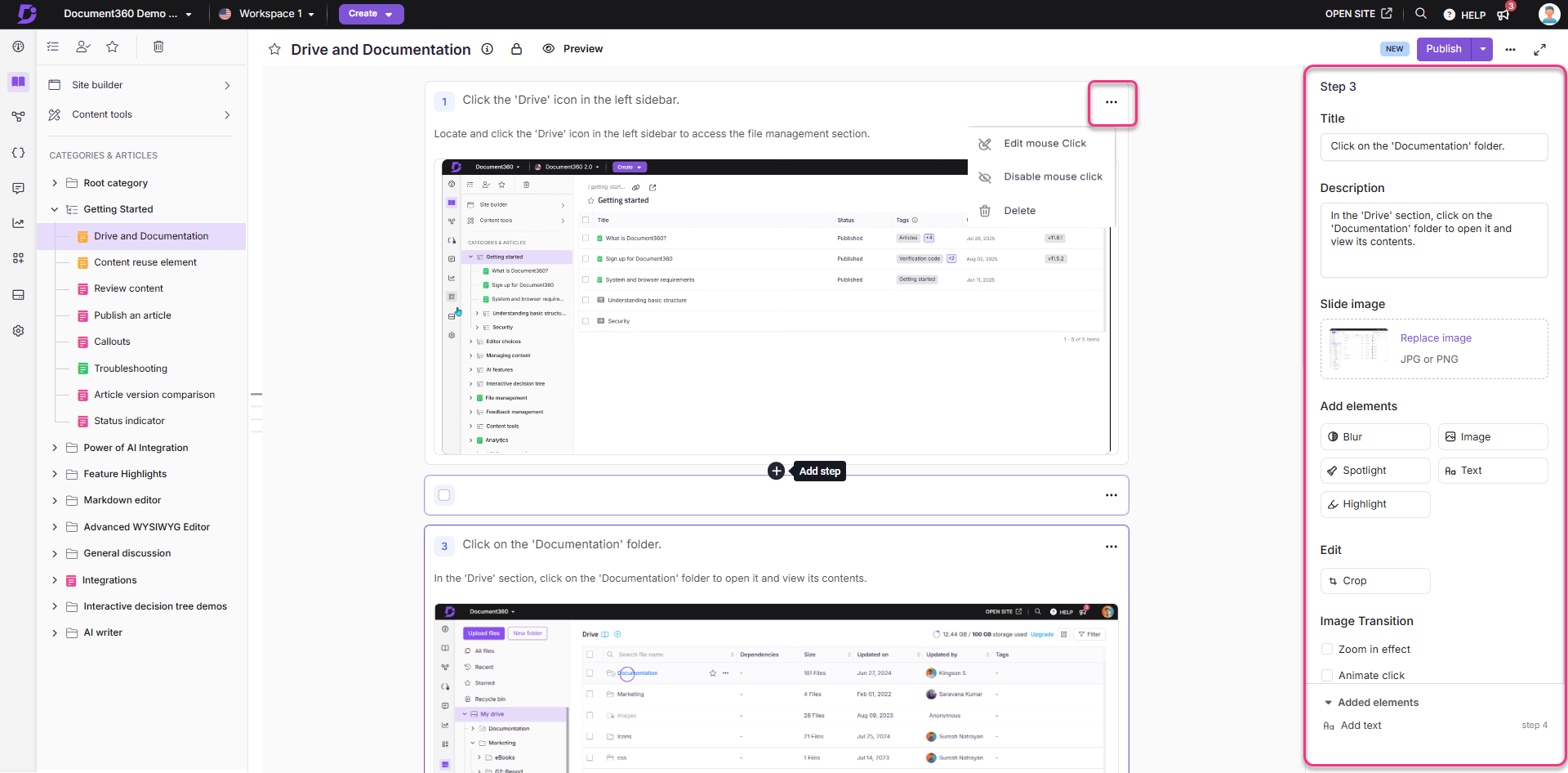Open the announcements megaphone icon
The width and height of the screenshot is (1568, 773).
pyautogui.click(x=1503, y=15)
